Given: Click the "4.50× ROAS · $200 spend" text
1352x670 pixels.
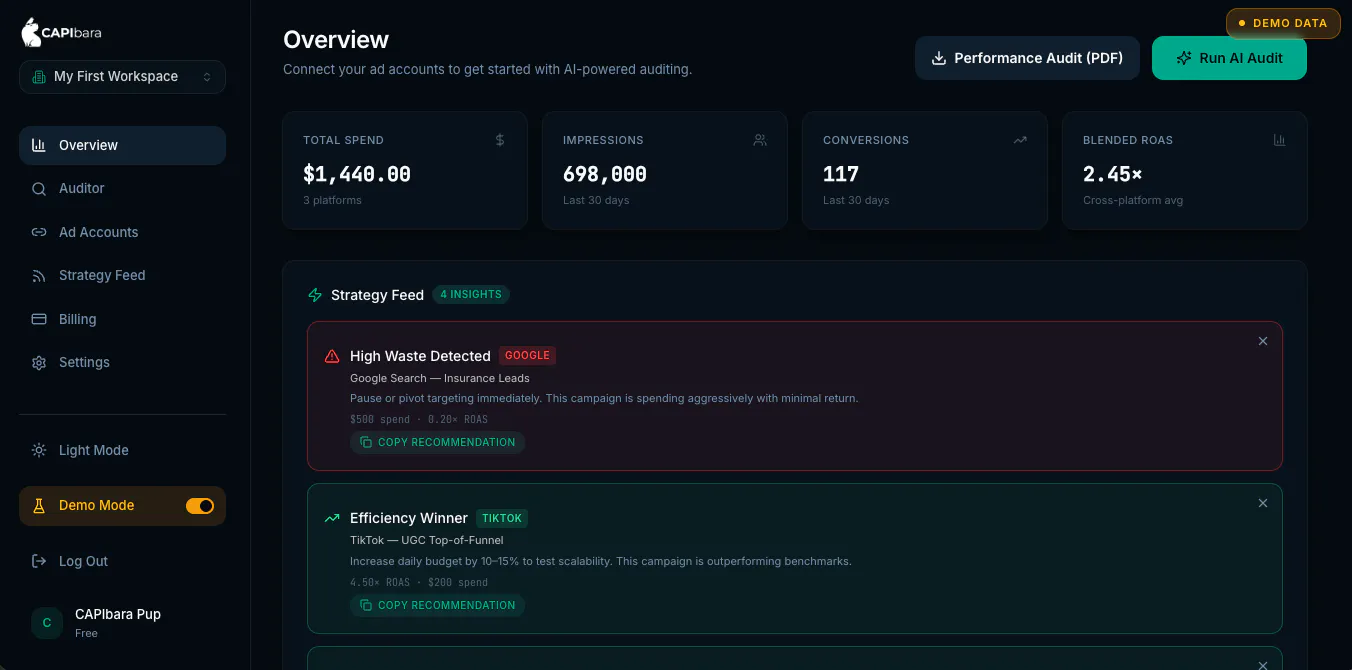Looking at the screenshot, I should coord(419,582).
